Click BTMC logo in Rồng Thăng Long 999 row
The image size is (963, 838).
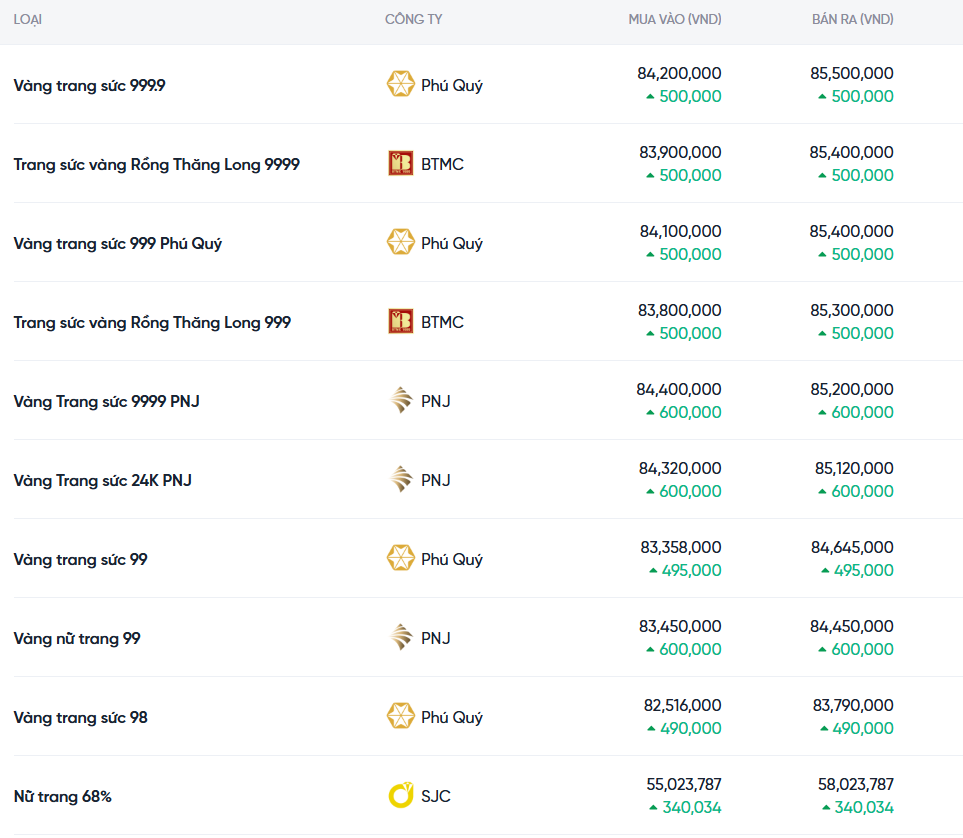400,322
